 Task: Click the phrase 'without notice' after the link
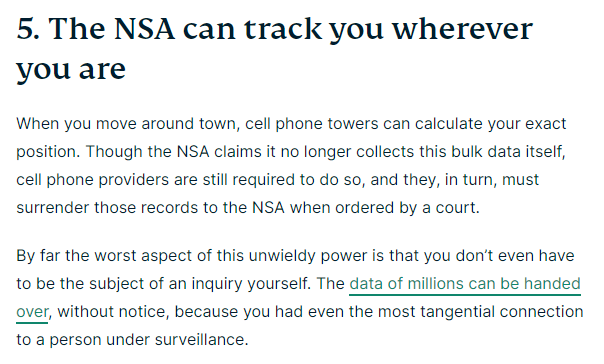pyautogui.click(x=111, y=312)
